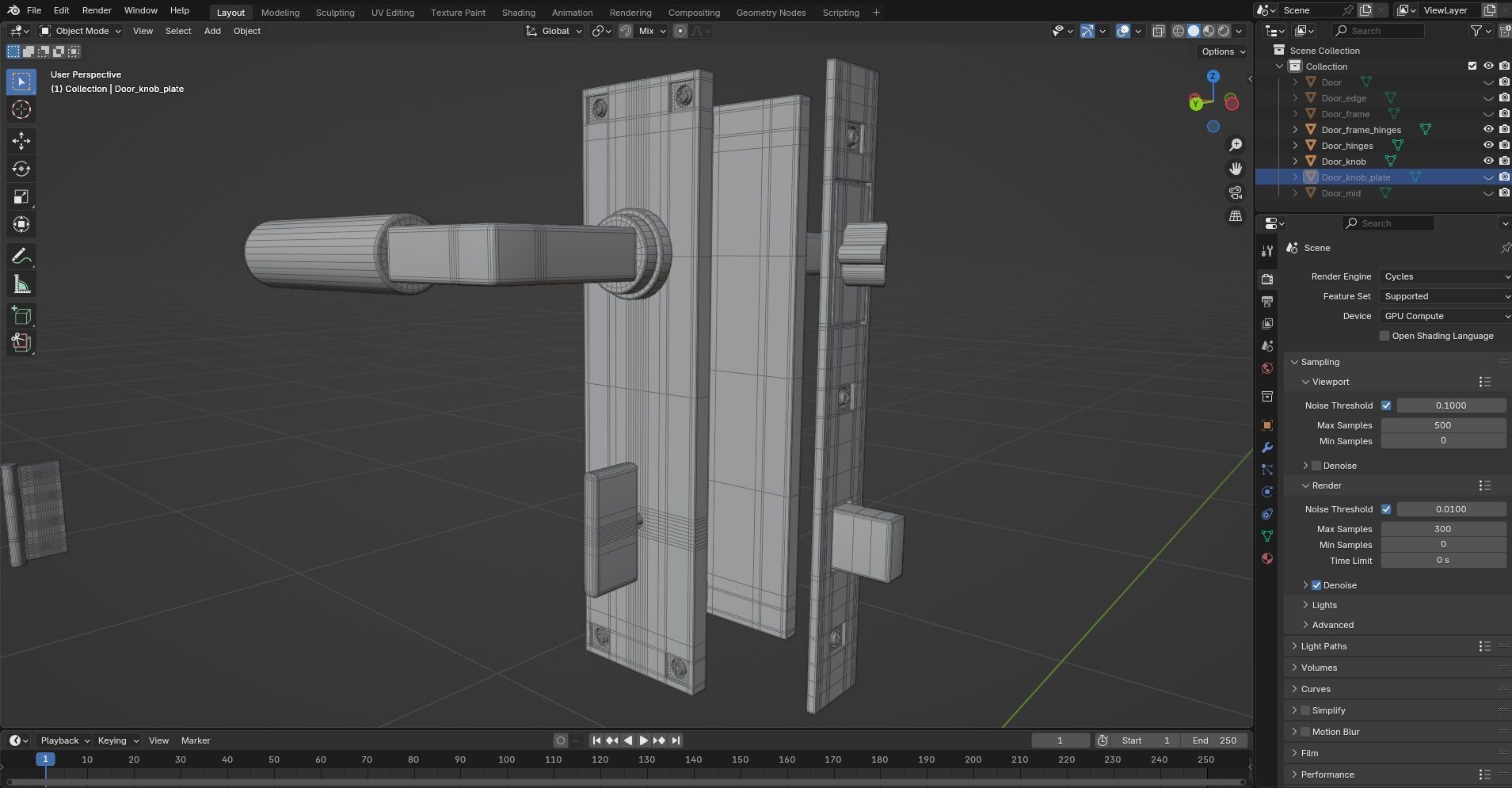Open the Object Mode dropdown
The height and width of the screenshot is (788, 1512).
(x=80, y=31)
